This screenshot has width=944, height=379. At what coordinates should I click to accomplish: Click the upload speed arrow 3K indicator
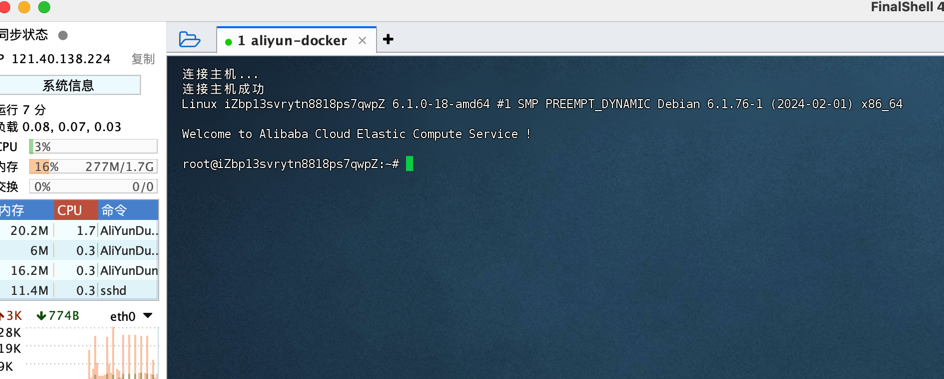[x=11, y=316]
